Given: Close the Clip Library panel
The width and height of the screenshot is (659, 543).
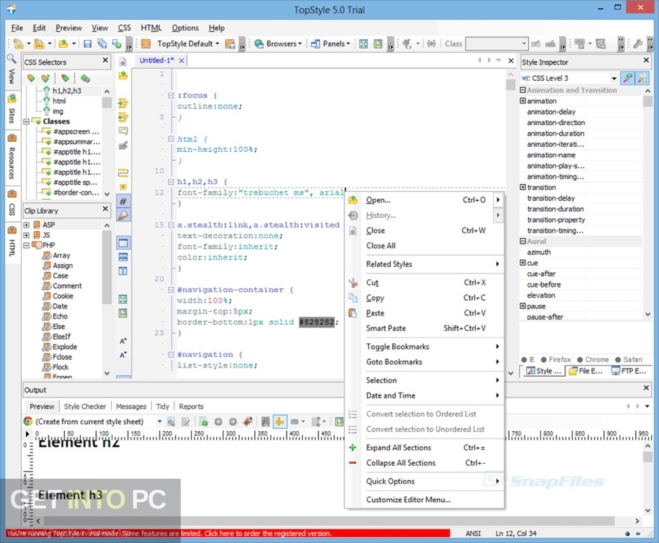Looking at the screenshot, I should tap(105, 209).
